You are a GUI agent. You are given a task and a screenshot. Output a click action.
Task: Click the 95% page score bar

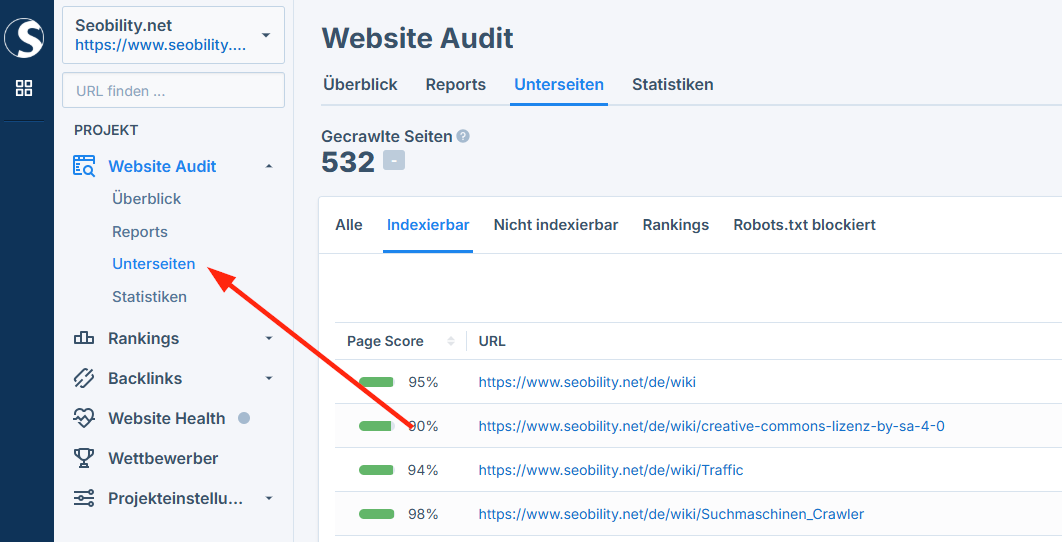[x=377, y=382]
